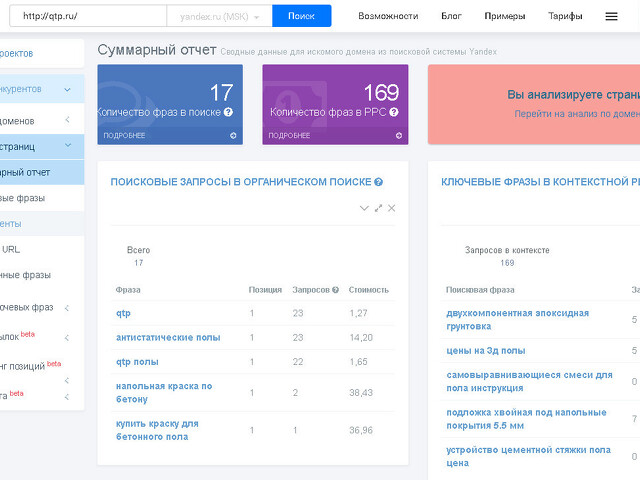Click the ПОИСКОВЫЕ ЗАПРОСЫ В ОРГАНИЧЕСКОМ ПОИСКЕ heading
The width and height of the screenshot is (640, 480).
coord(241,182)
